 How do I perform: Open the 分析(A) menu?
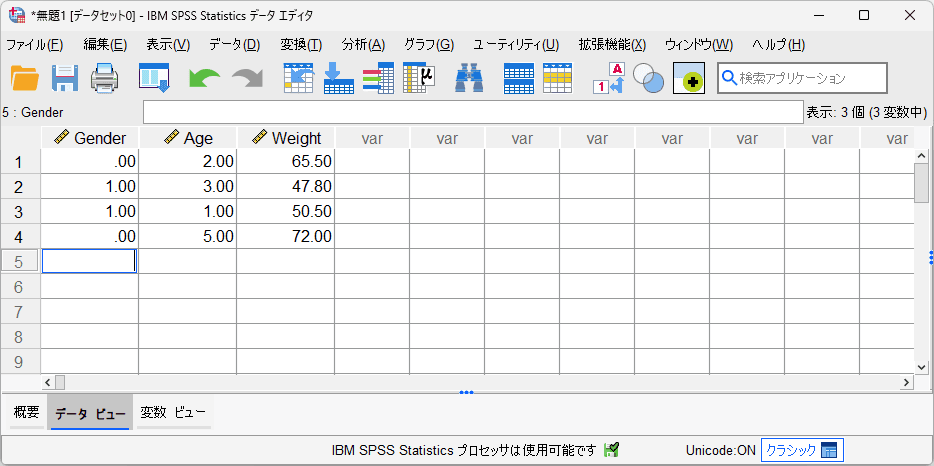coord(363,45)
